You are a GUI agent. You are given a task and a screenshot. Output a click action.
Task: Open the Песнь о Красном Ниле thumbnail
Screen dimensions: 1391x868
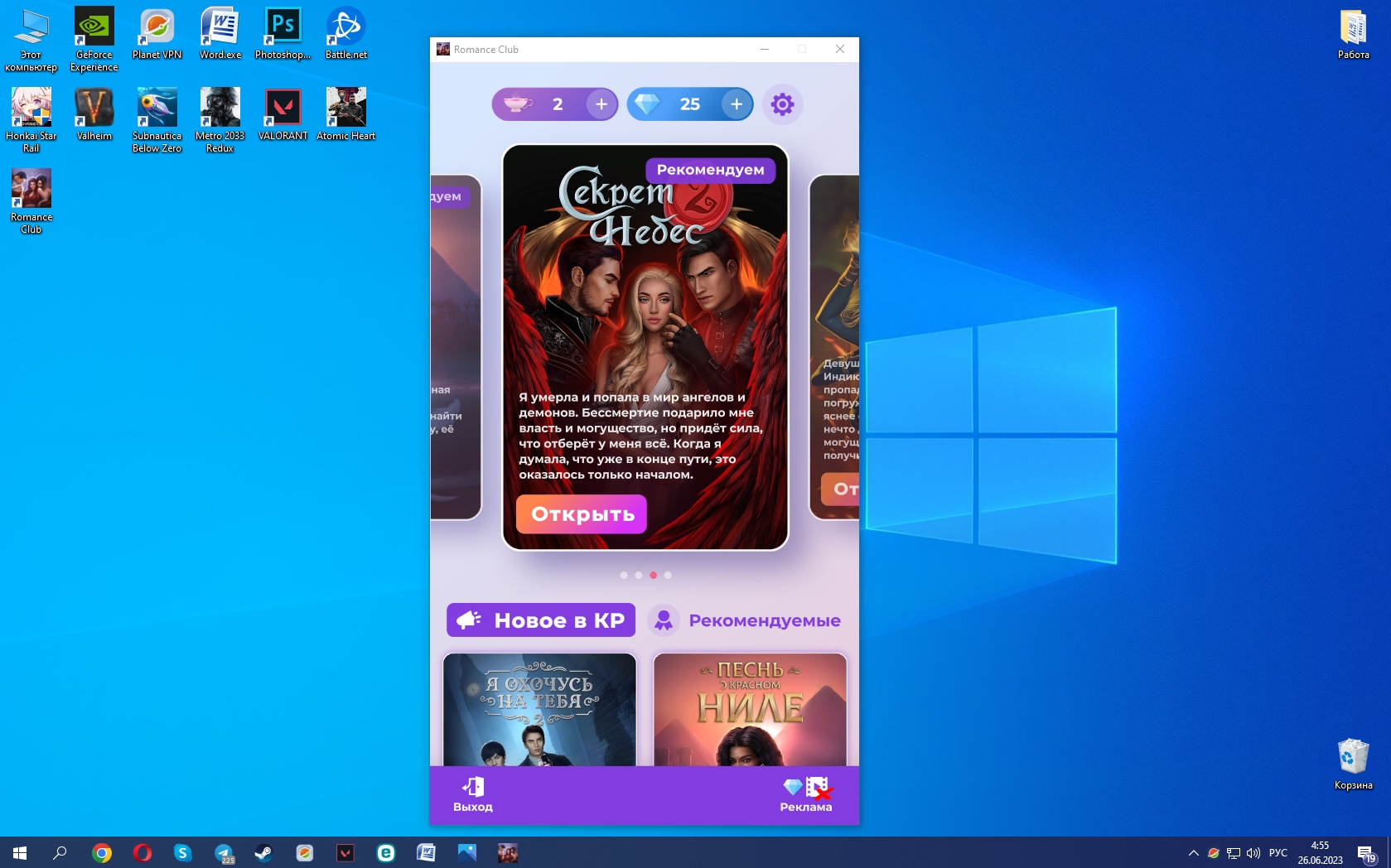point(751,710)
